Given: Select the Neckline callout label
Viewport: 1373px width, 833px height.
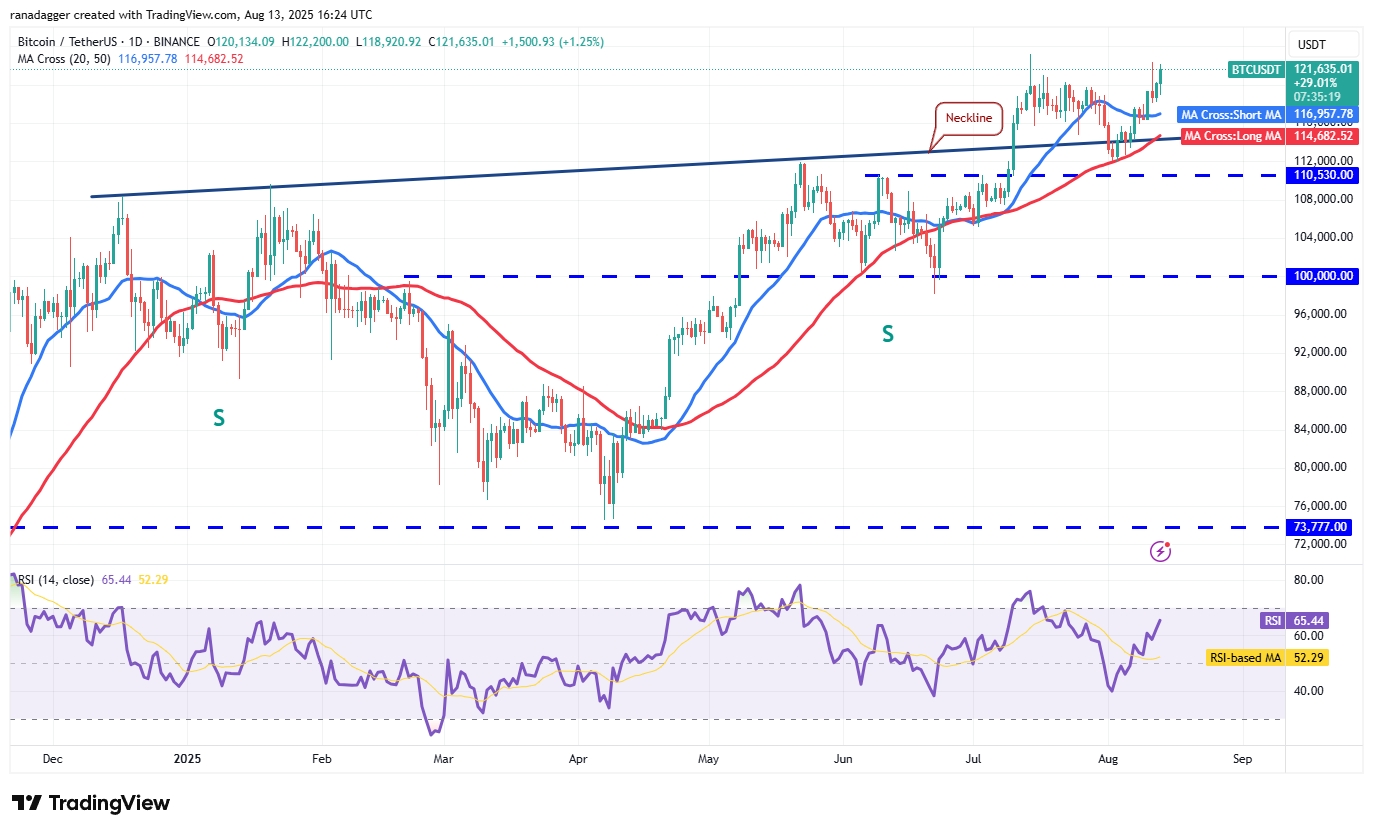Looking at the screenshot, I should [968, 118].
